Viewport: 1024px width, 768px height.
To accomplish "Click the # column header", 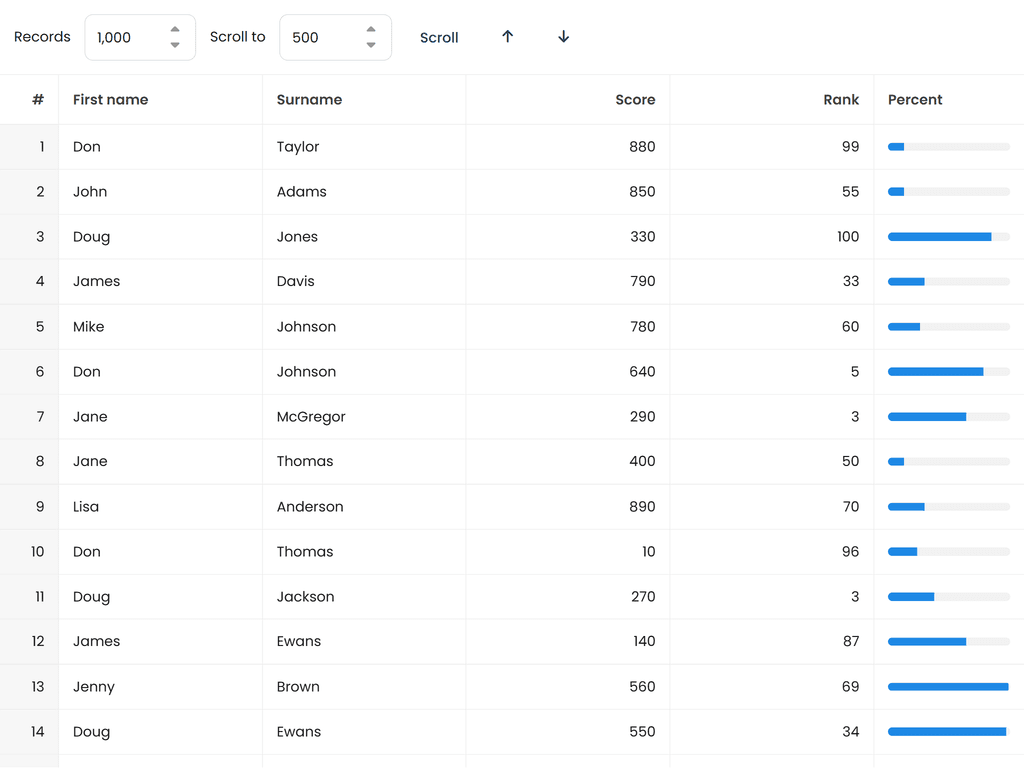I will [x=37, y=99].
